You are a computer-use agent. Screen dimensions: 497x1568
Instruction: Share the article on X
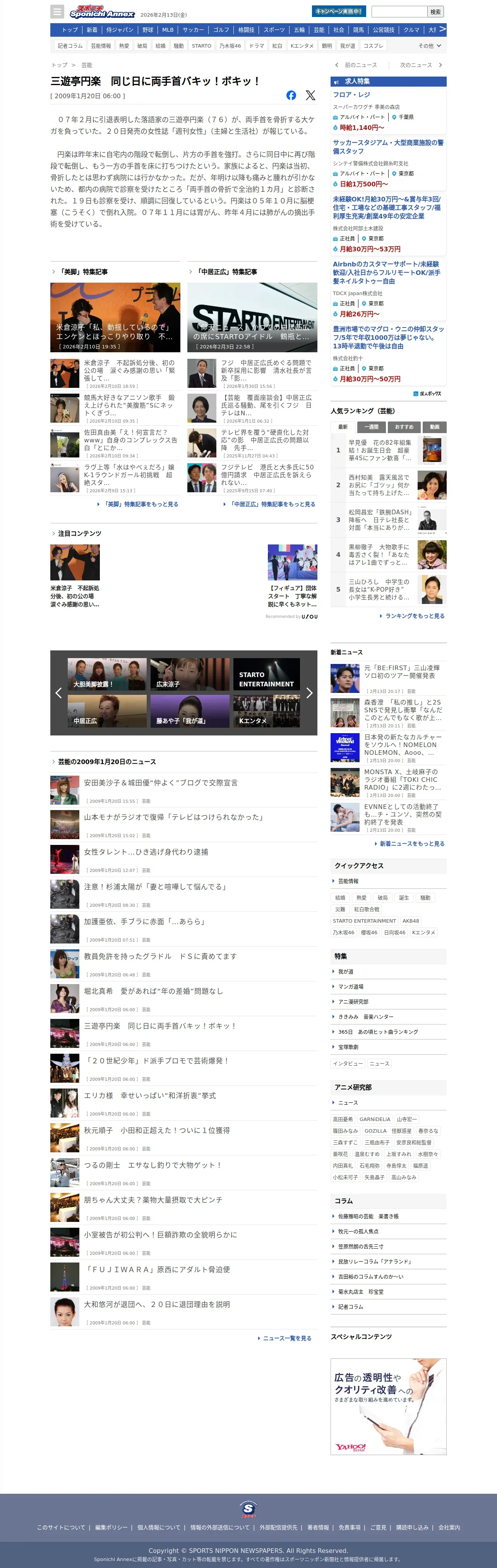click(x=310, y=96)
